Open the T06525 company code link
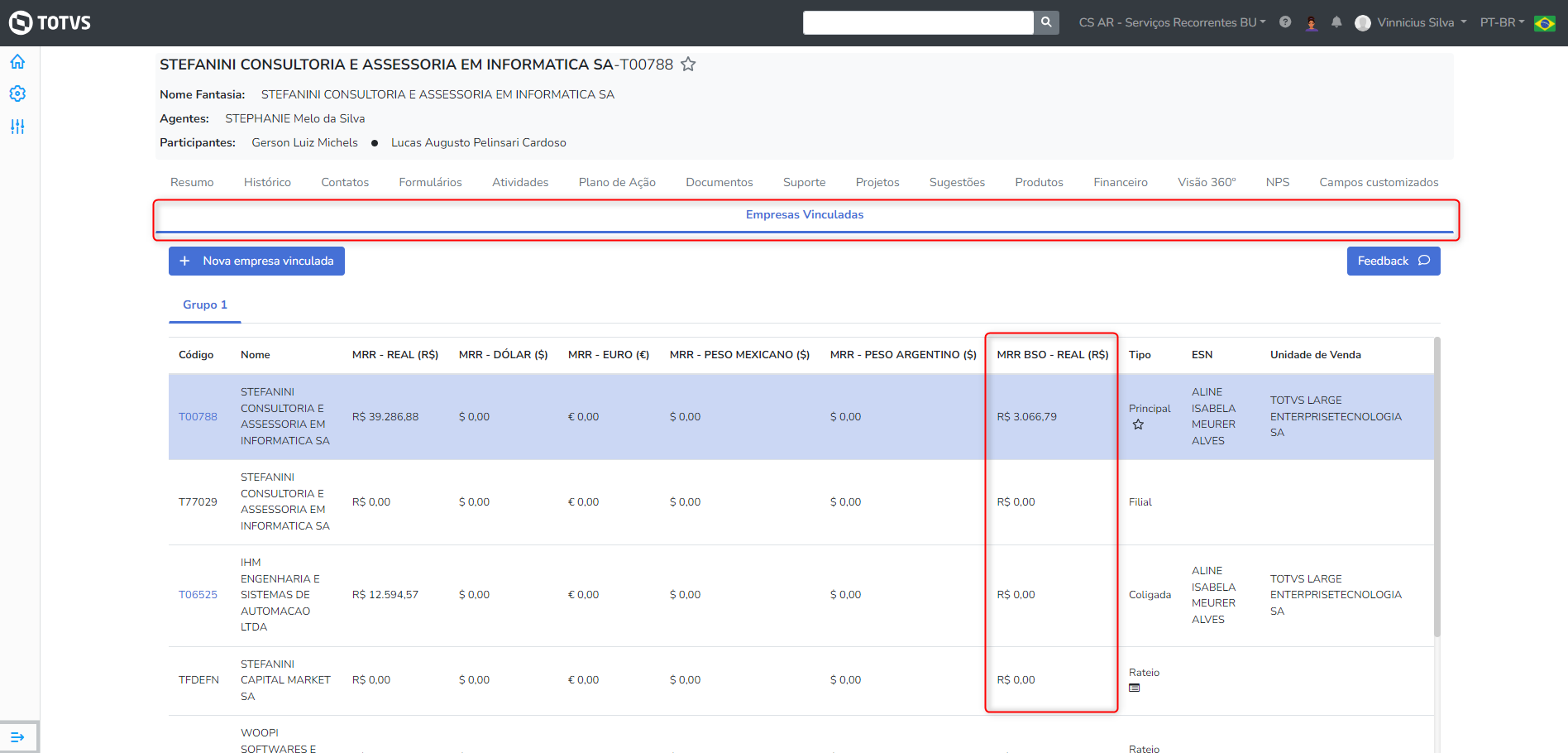This screenshot has height=753, width=1568. click(198, 594)
